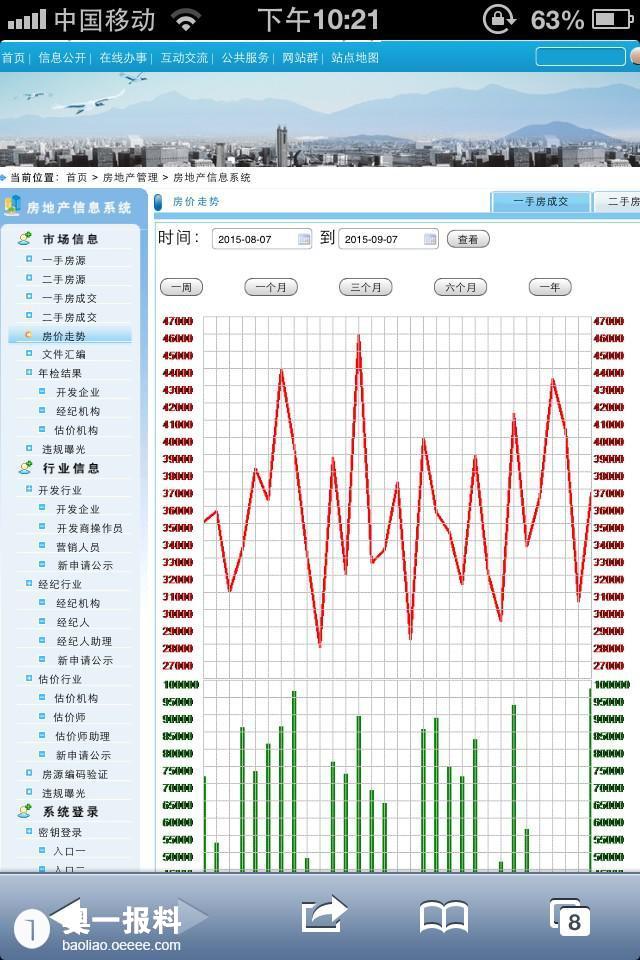Collapse the 年检结果 tree node
Screen dimensions: 640x960
pyautogui.click(x=29, y=373)
